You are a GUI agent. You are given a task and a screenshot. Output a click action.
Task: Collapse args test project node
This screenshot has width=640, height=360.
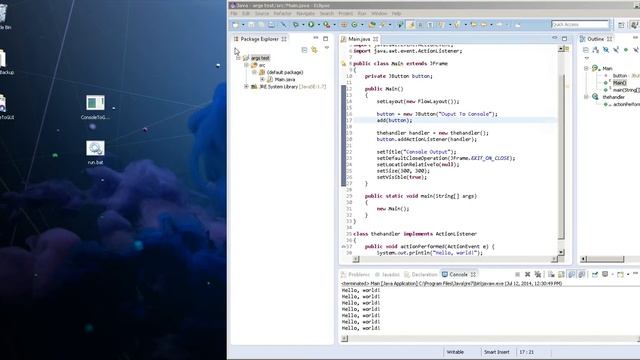pyautogui.click(x=238, y=58)
